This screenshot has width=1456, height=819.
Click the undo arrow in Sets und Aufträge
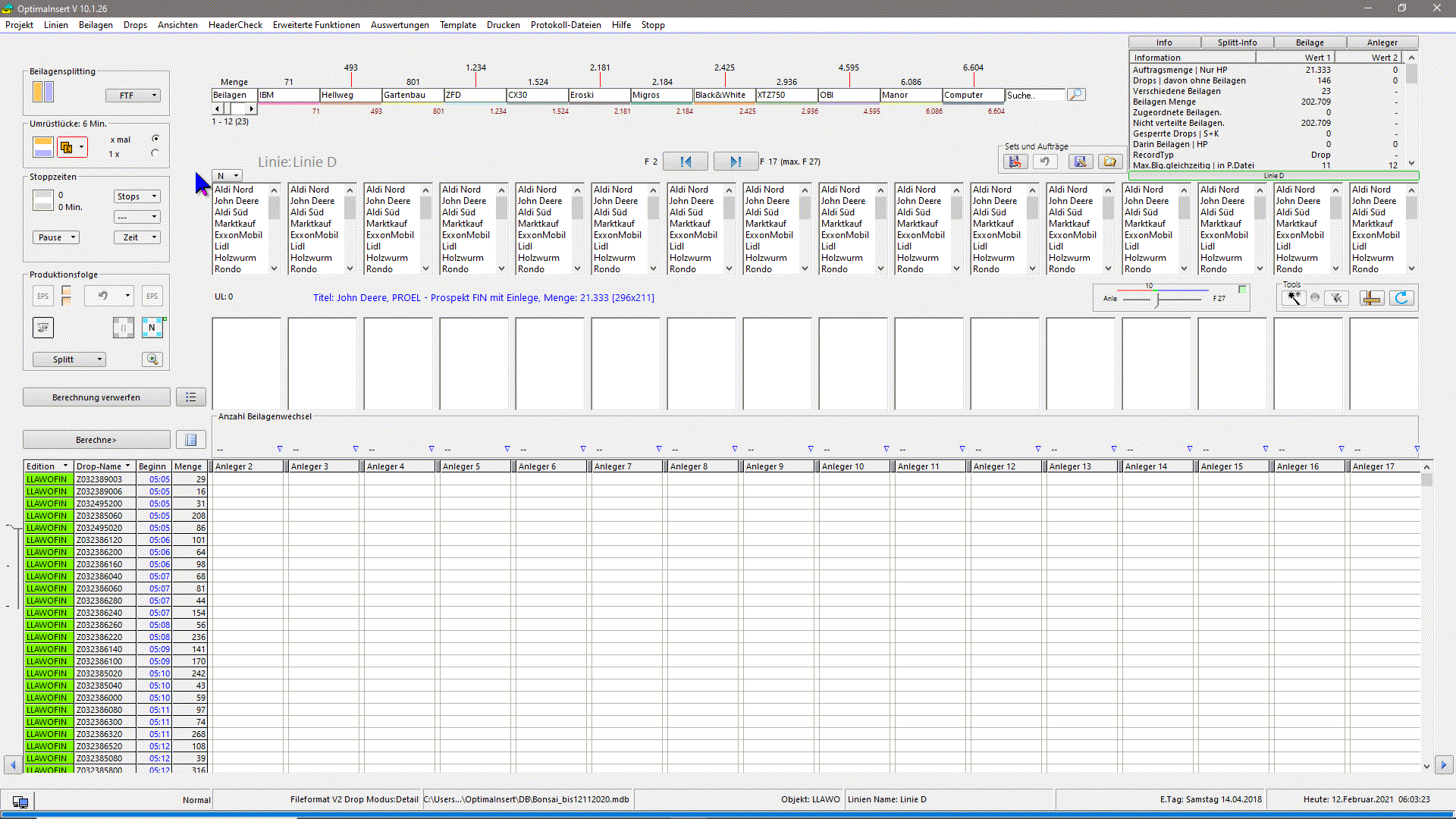[1045, 162]
